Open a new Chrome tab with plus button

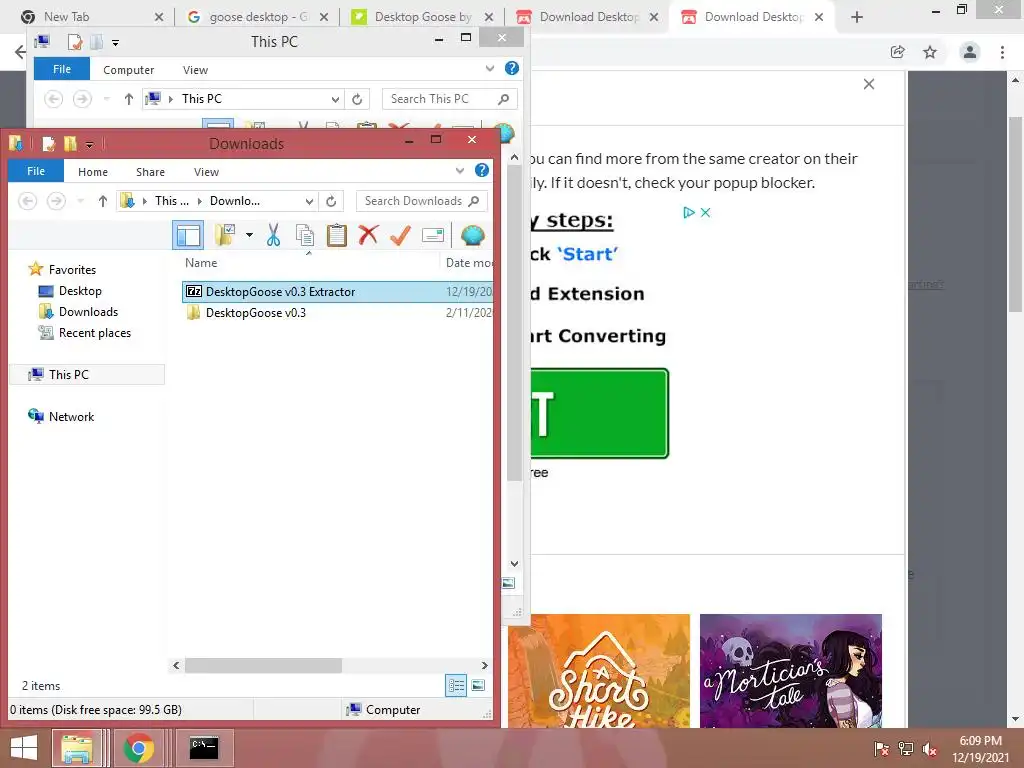tap(857, 17)
